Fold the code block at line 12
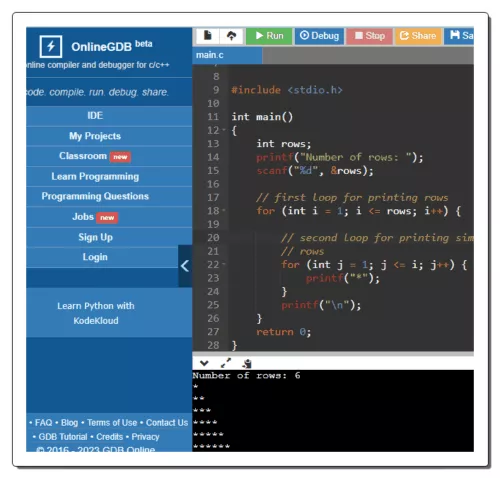 (x=224, y=130)
